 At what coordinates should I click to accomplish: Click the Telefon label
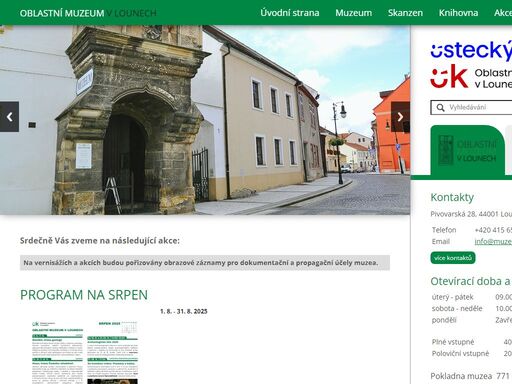click(x=444, y=230)
